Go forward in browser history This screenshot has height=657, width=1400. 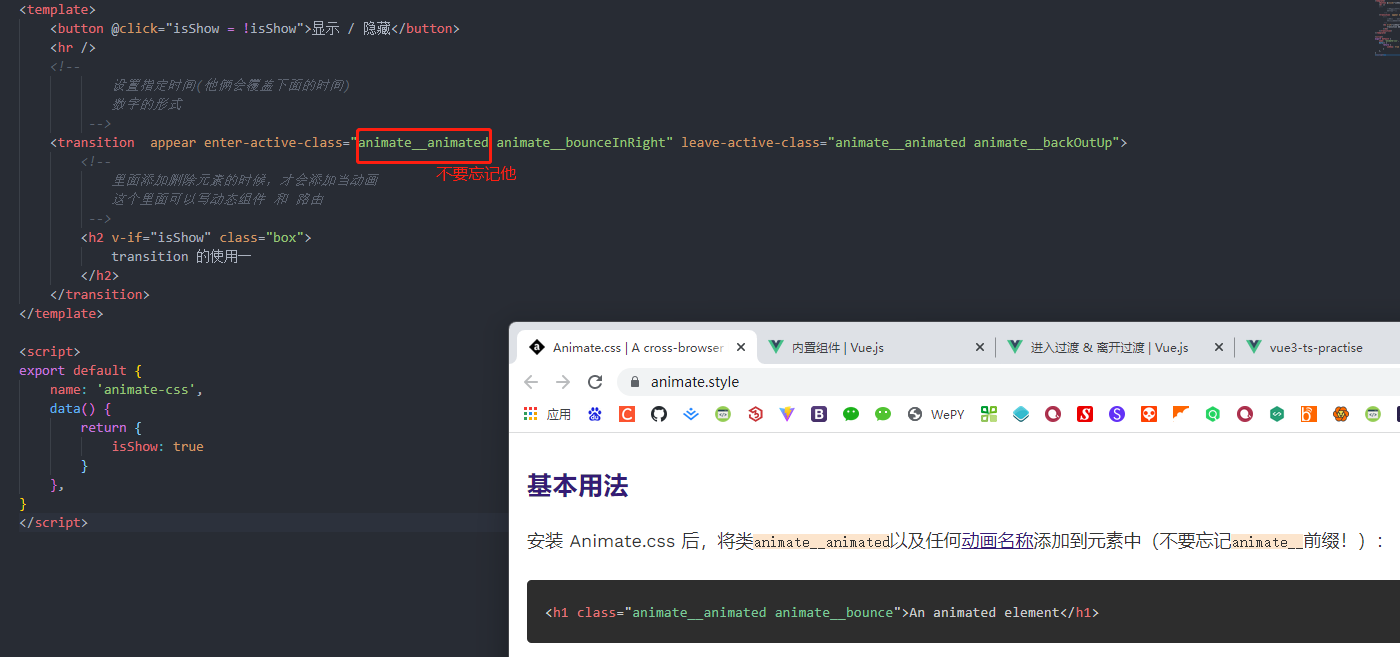click(x=563, y=382)
